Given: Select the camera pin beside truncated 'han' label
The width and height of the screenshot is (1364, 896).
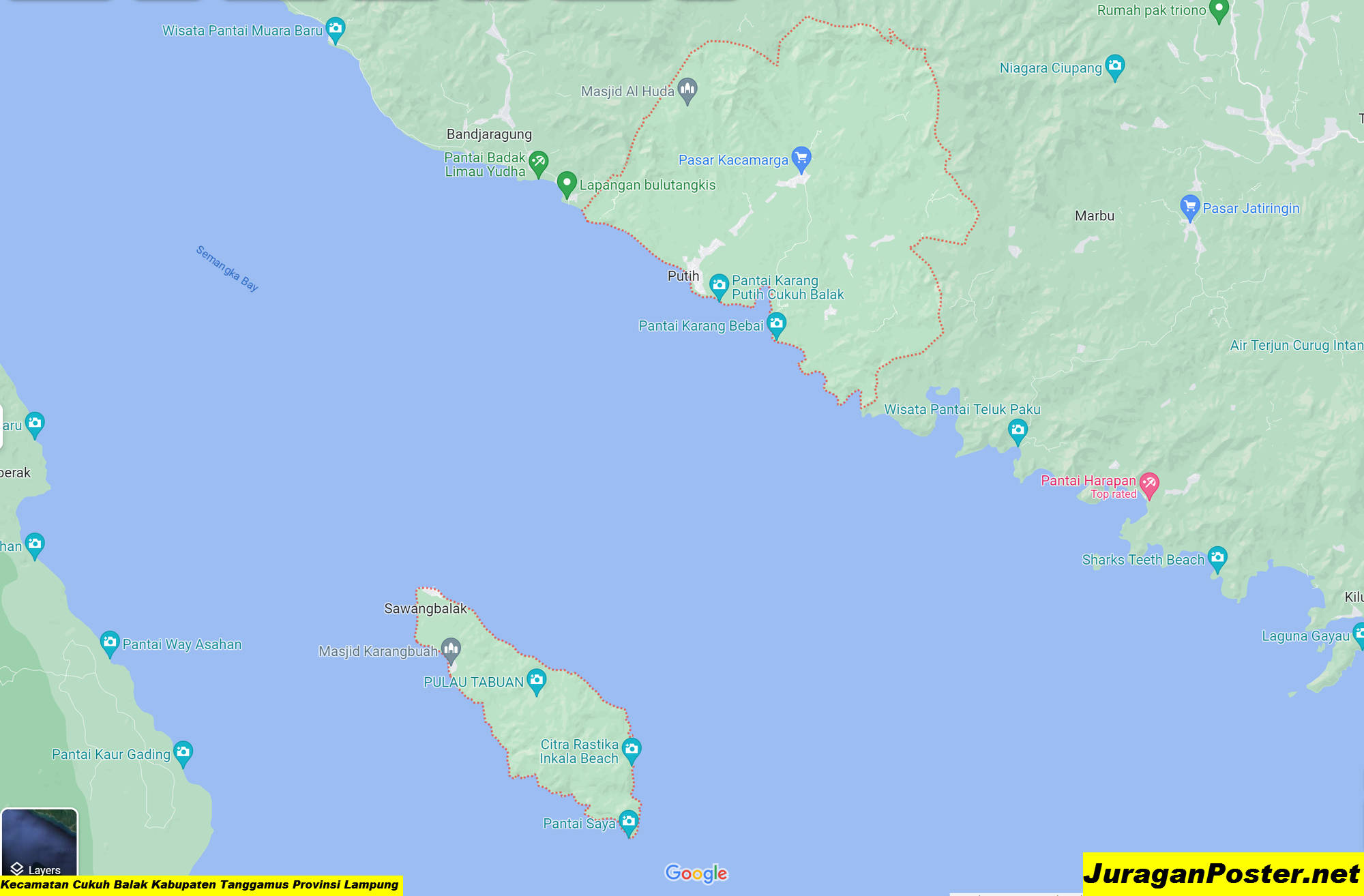Looking at the screenshot, I should 35,546.
